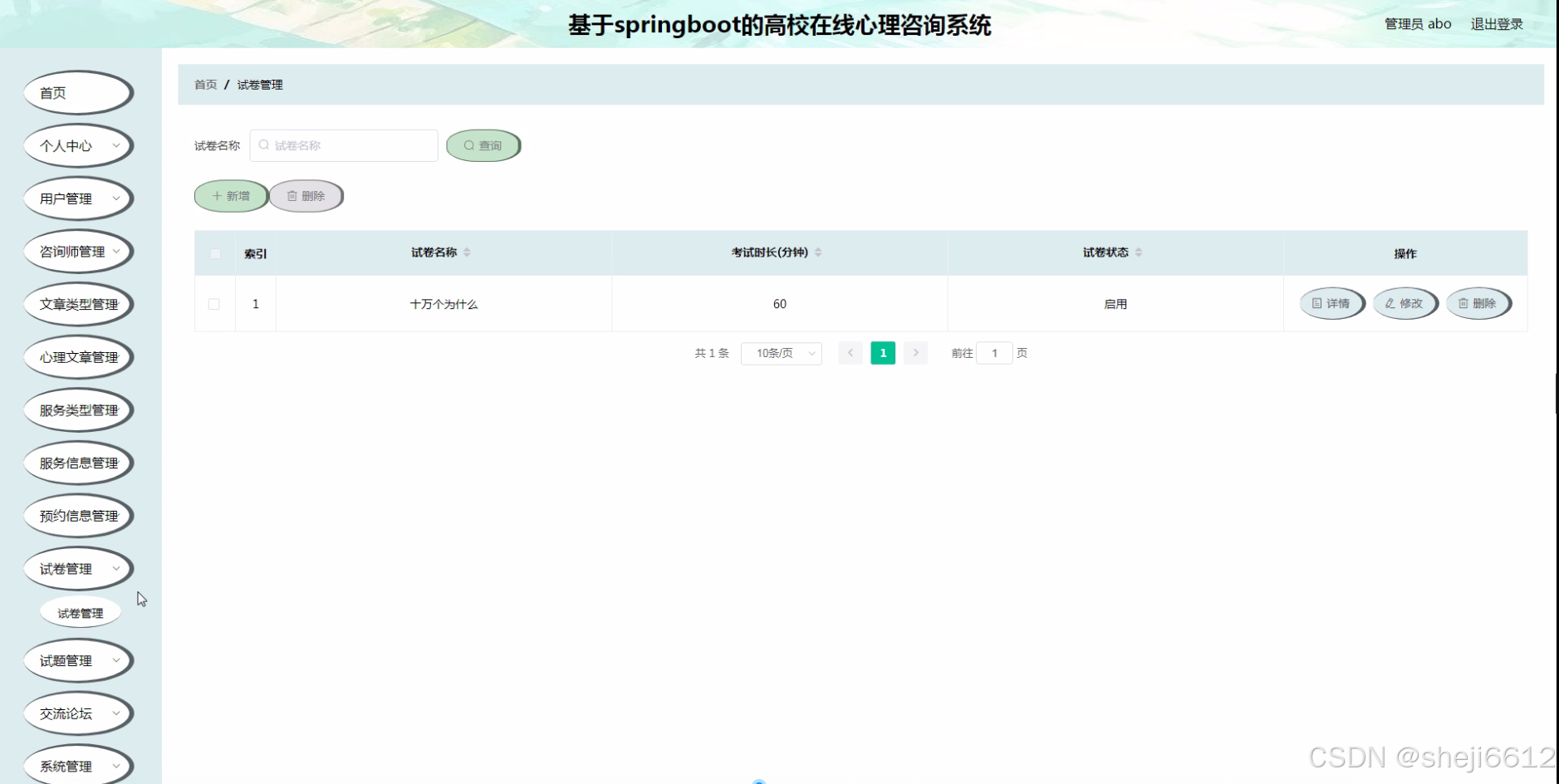Expand 系统管理 menu chevron
Image resolution: width=1559 pixels, height=784 pixels.
click(x=116, y=766)
